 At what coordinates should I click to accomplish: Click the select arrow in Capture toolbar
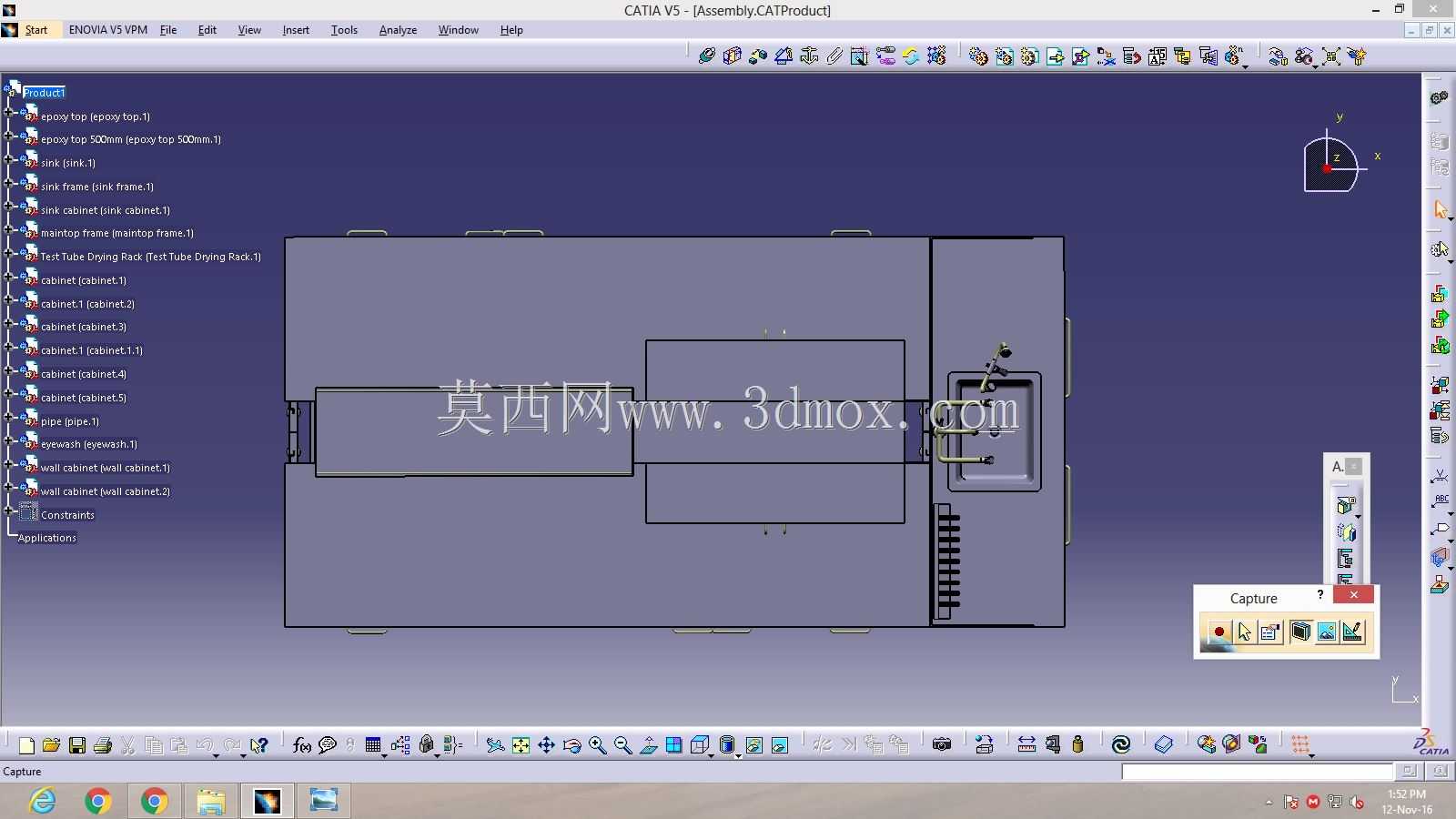point(1245,632)
